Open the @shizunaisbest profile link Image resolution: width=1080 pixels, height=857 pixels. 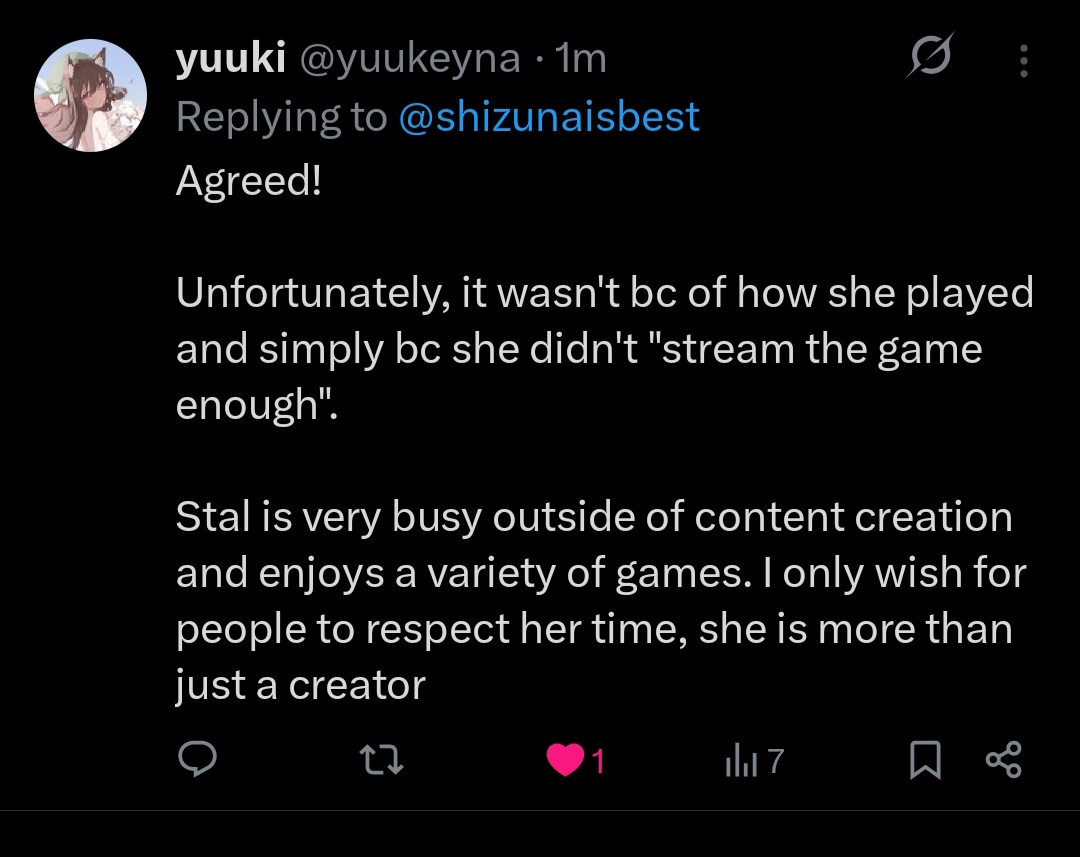(549, 117)
